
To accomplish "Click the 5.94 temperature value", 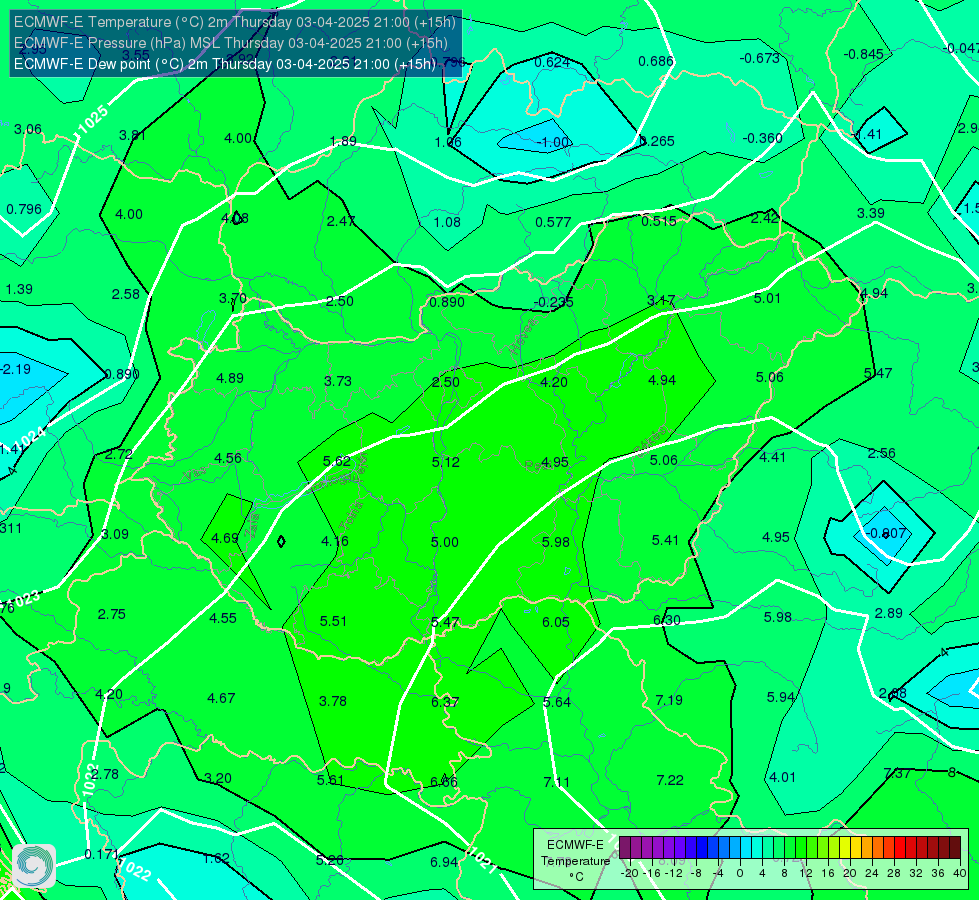I will [781, 697].
